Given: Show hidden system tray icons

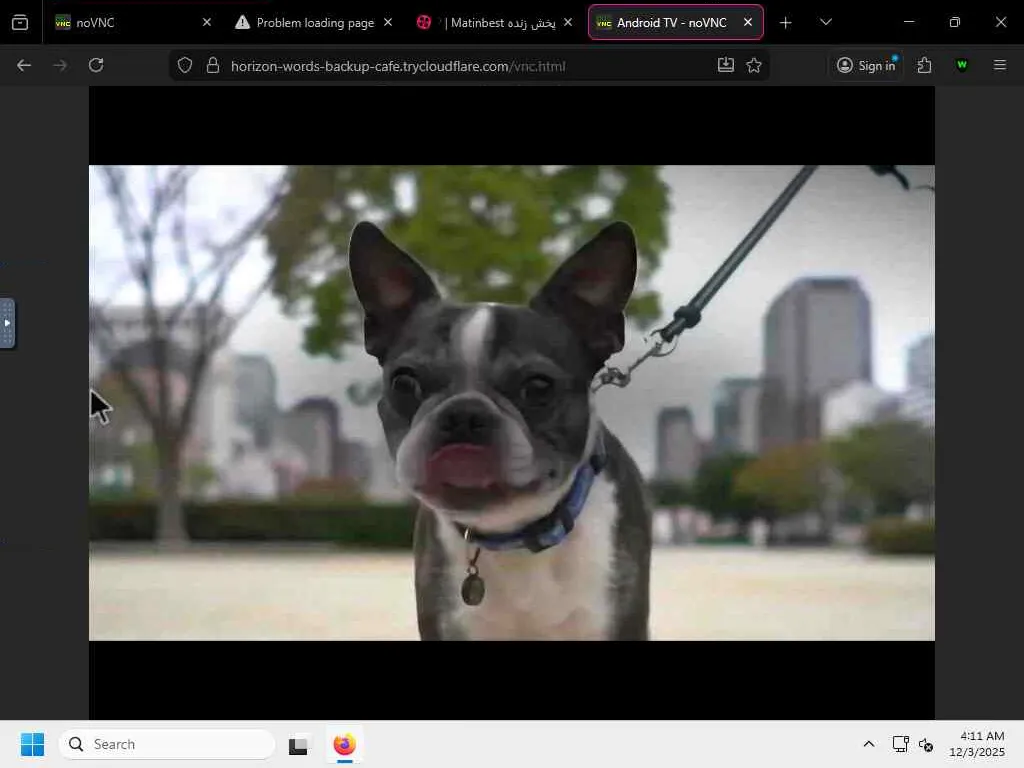Looking at the screenshot, I should [x=868, y=744].
